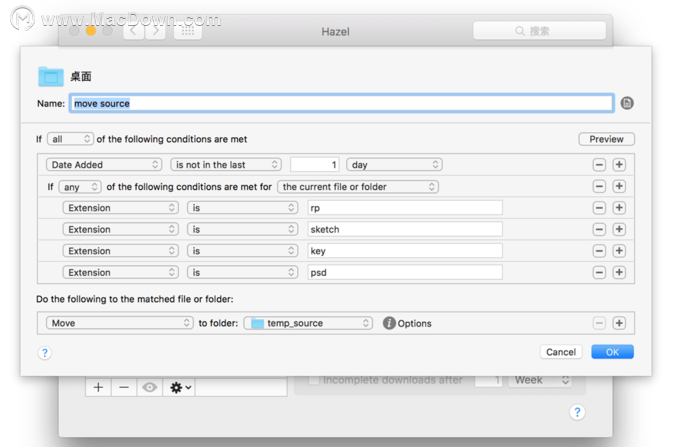Click the Preview button
Image resolution: width=677 pixels, height=447 pixels.
click(x=606, y=139)
